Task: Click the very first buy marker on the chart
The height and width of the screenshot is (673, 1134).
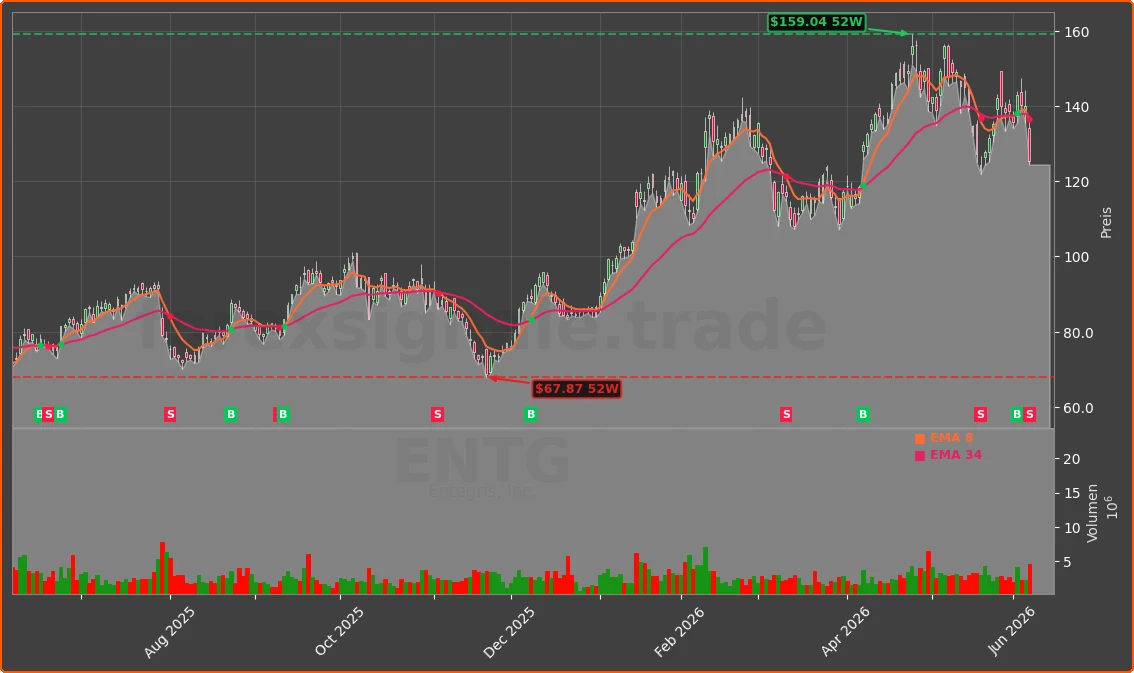Action: point(39,414)
